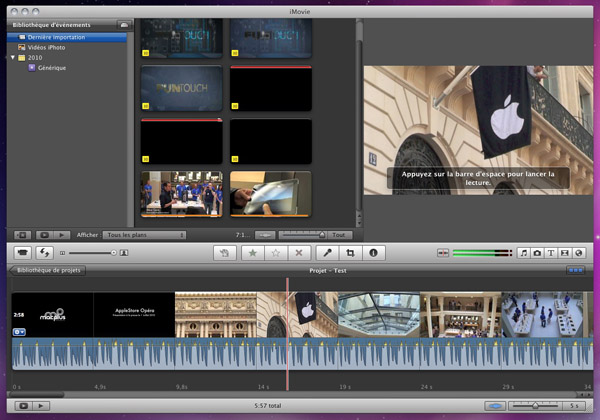Toggle the project view with blue dots button
Screen dimensions: 600x420
click(576, 270)
